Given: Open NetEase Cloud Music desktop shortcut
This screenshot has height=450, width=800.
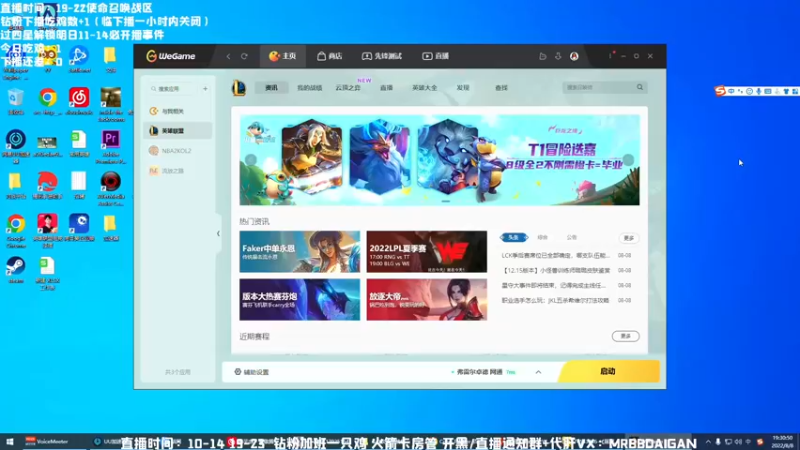Looking at the screenshot, I should (x=79, y=102).
